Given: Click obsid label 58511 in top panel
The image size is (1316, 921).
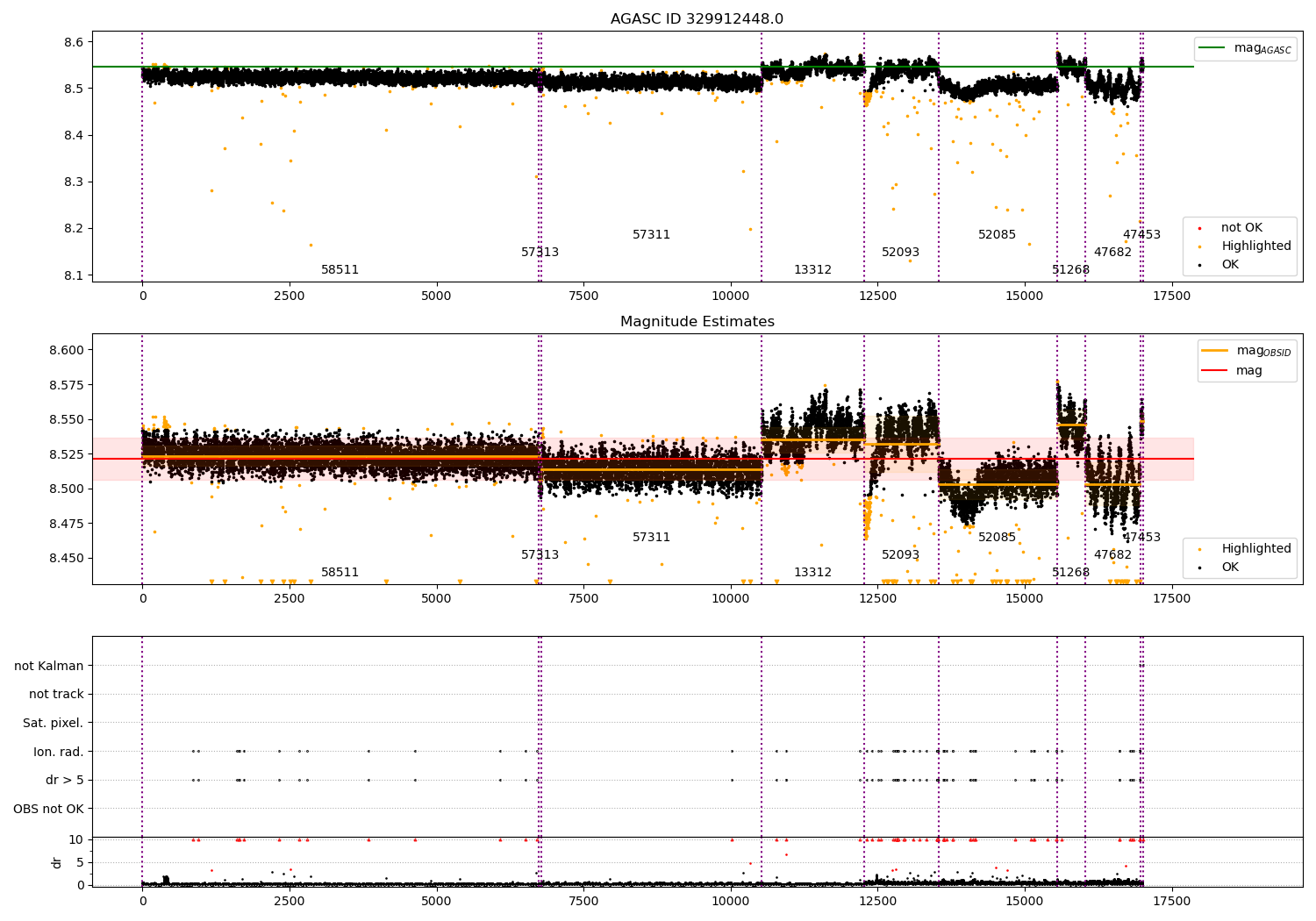Looking at the screenshot, I should 340,269.
